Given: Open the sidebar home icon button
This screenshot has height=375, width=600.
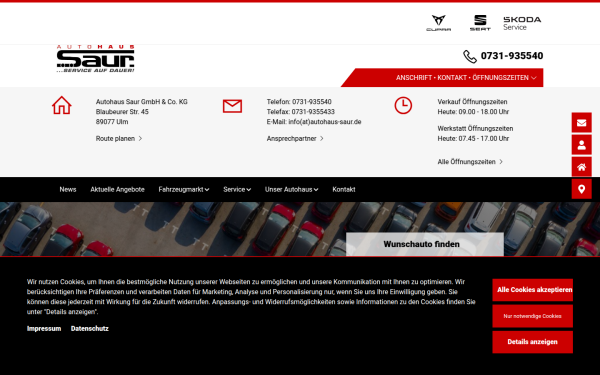Looking at the screenshot, I should (x=582, y=167).
